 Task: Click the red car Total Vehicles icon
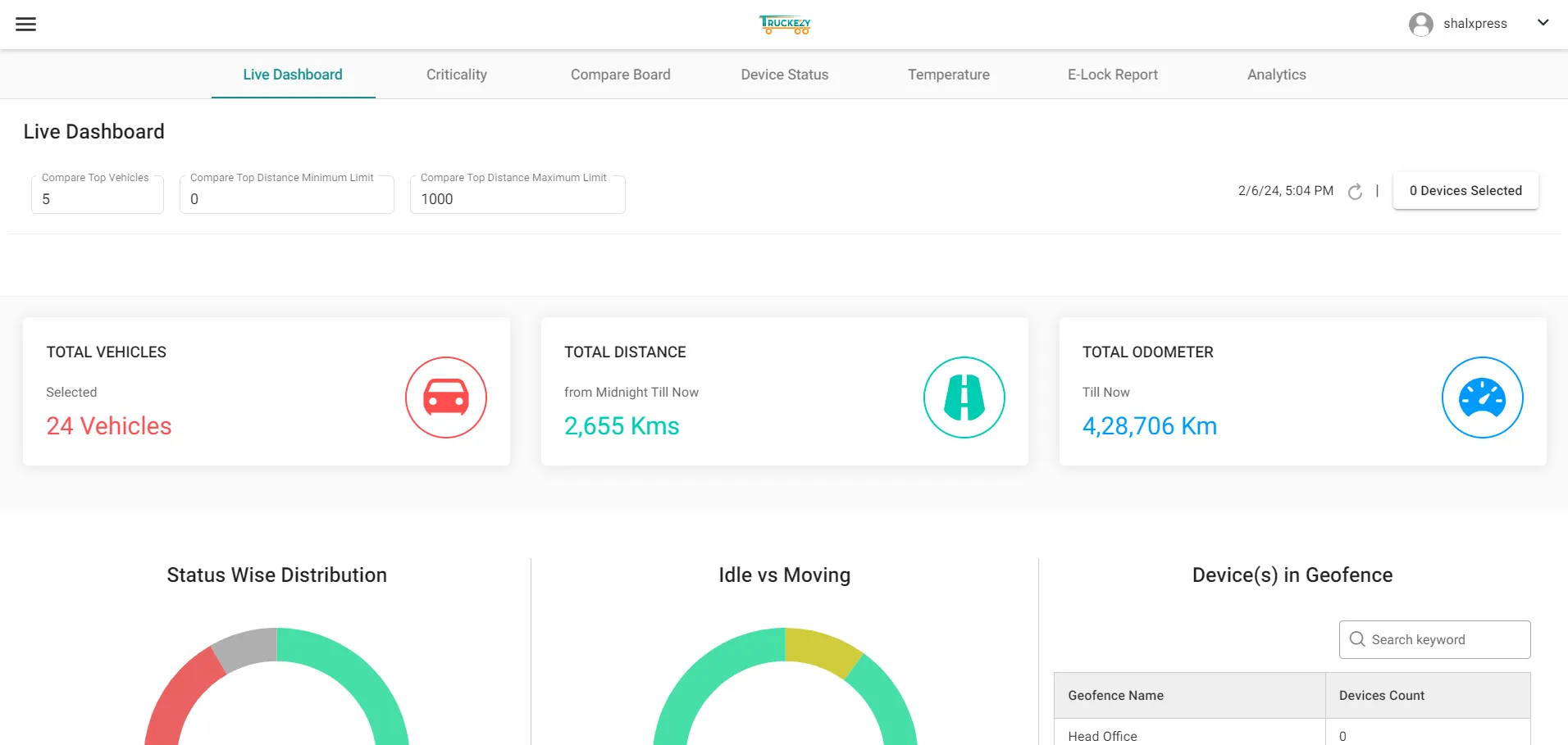tap(446, 397)
